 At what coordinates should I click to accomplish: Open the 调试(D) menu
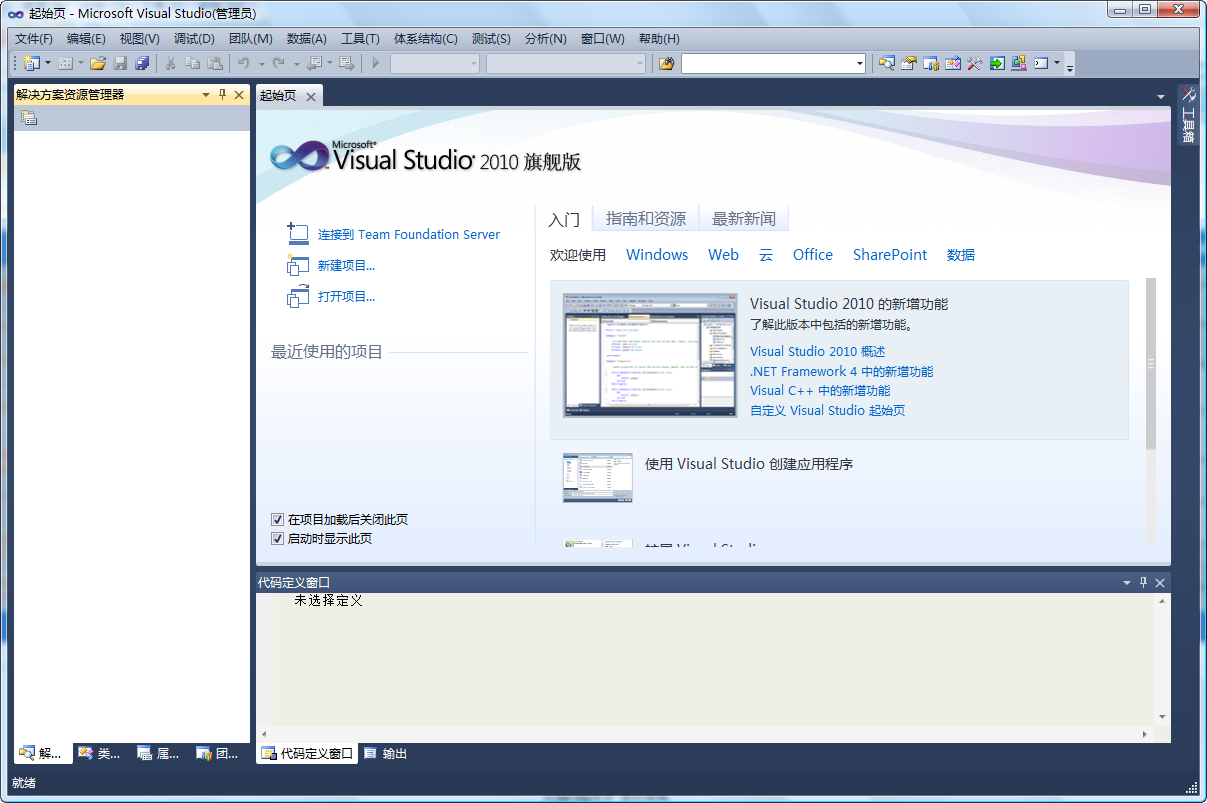[194, 39]
